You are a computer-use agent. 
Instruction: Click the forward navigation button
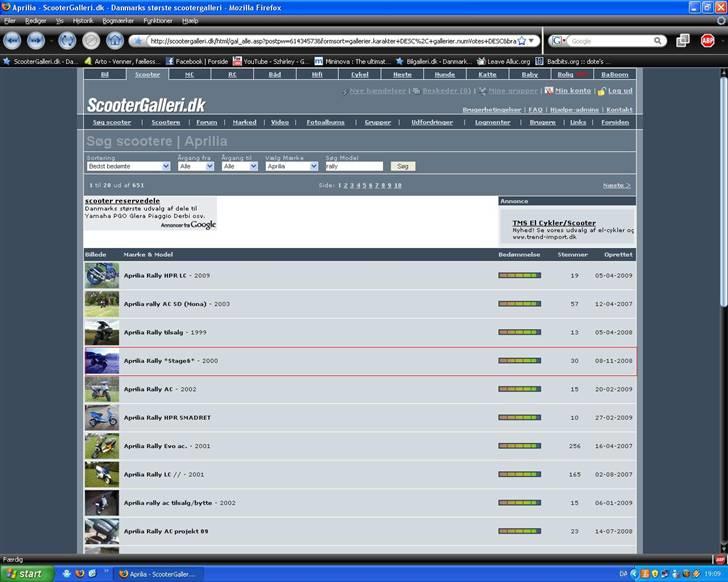click(x=36, y=40)
